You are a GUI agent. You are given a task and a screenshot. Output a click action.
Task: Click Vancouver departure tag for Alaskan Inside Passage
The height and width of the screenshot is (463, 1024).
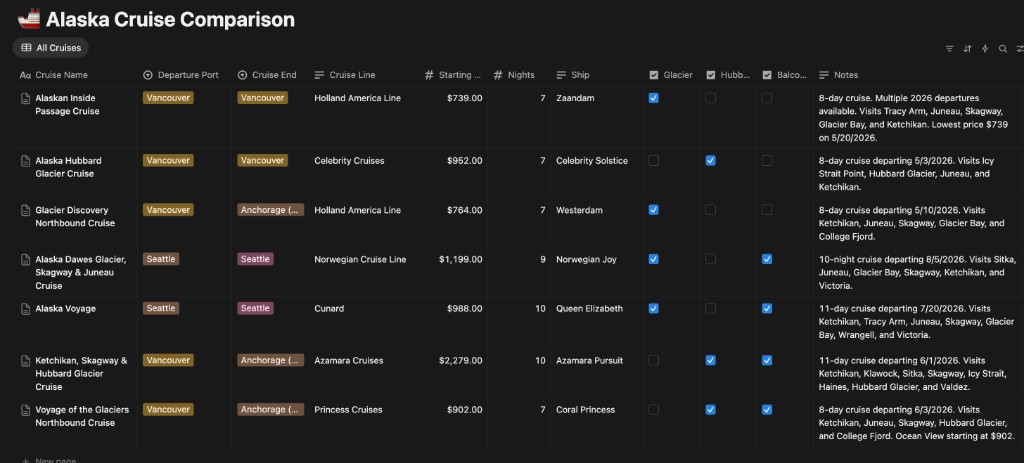pyautogui.click(x=168, y=98)
